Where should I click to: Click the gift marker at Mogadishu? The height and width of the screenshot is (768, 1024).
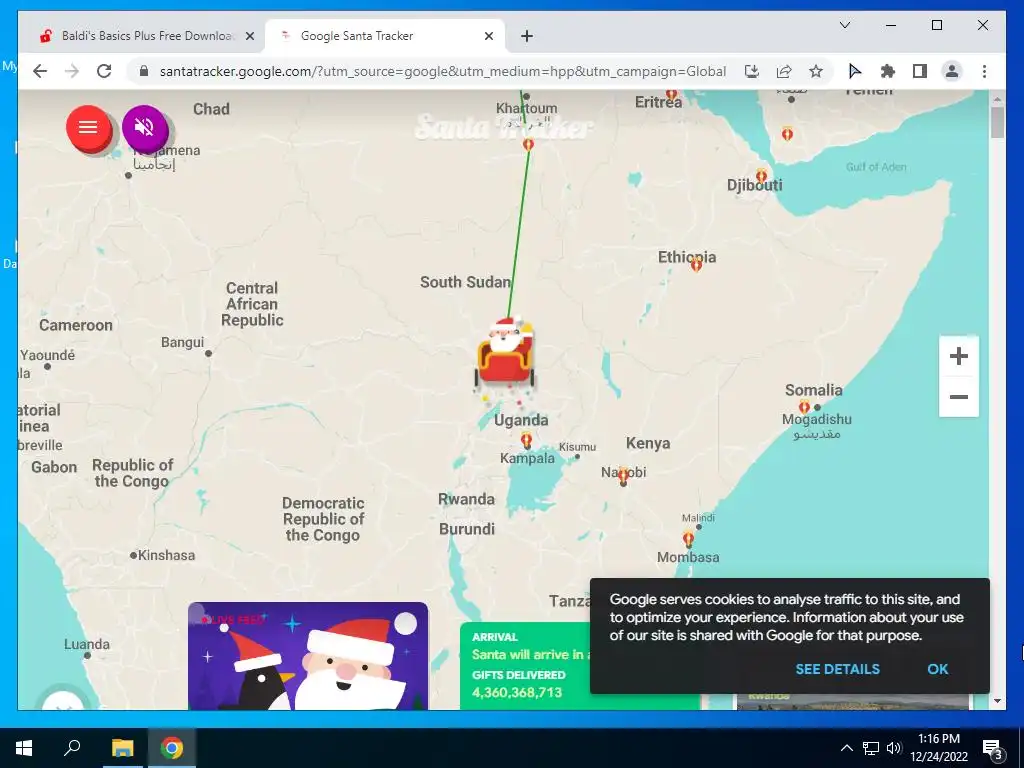[805, 407]
